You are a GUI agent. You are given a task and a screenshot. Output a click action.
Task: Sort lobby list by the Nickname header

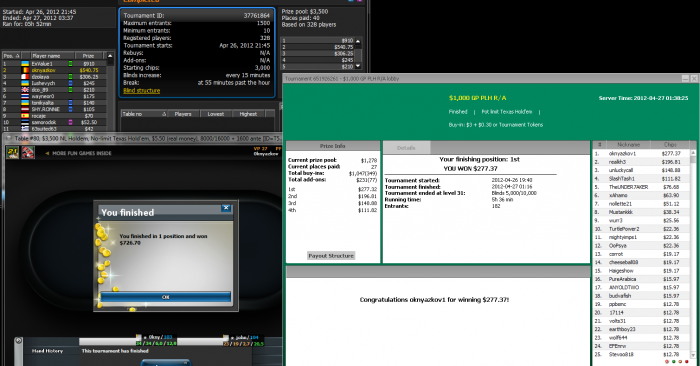click(x=629, y=145)
